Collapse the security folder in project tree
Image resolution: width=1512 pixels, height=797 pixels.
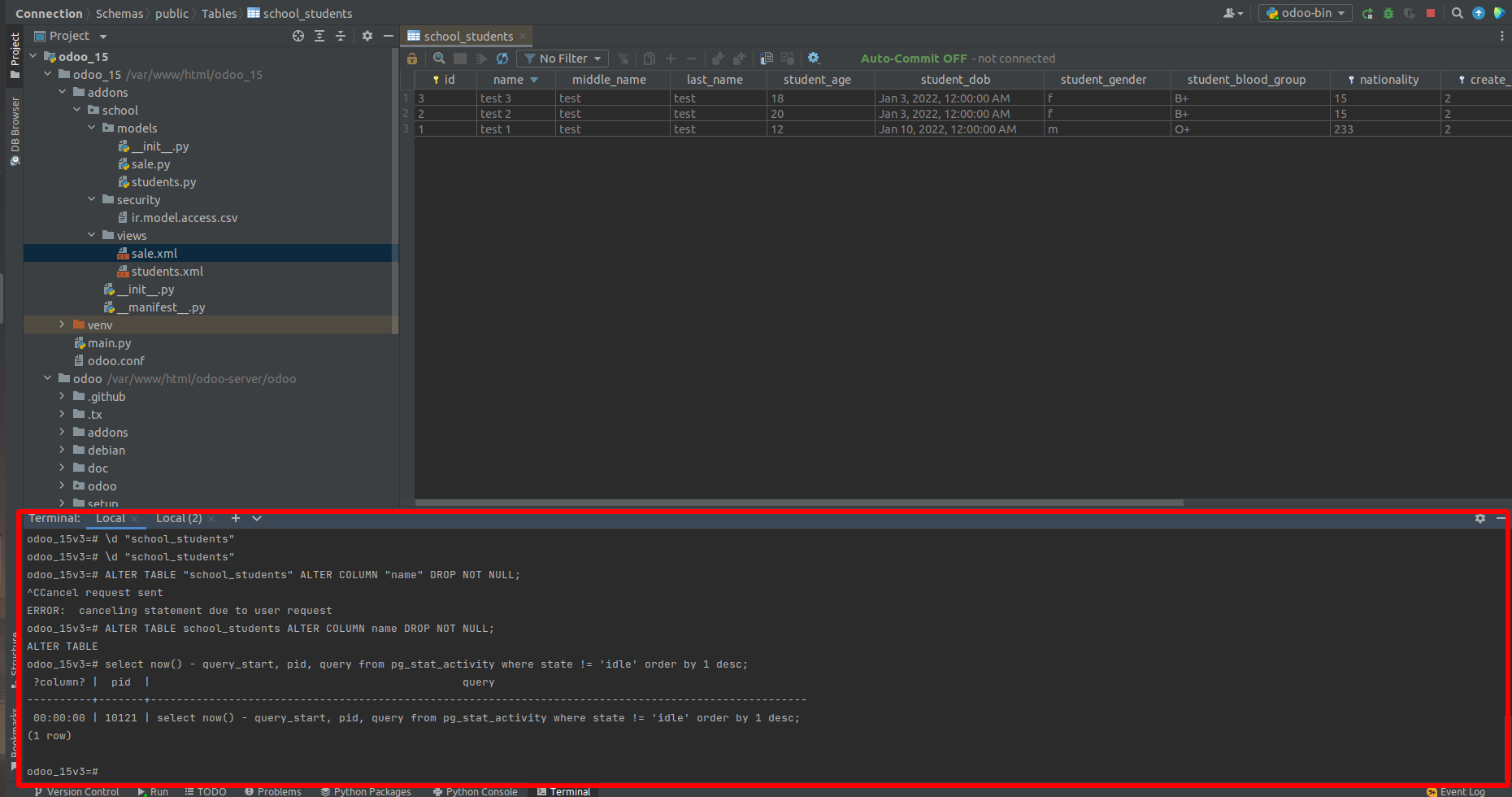pyautogui.click(x=92, y=199)
